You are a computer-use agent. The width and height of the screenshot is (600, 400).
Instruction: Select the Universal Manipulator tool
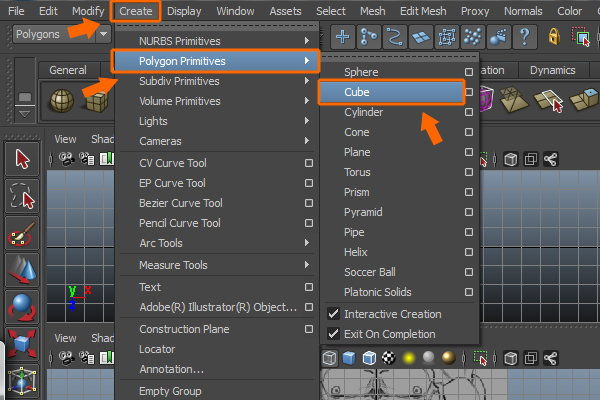click(x=22, y=381)
